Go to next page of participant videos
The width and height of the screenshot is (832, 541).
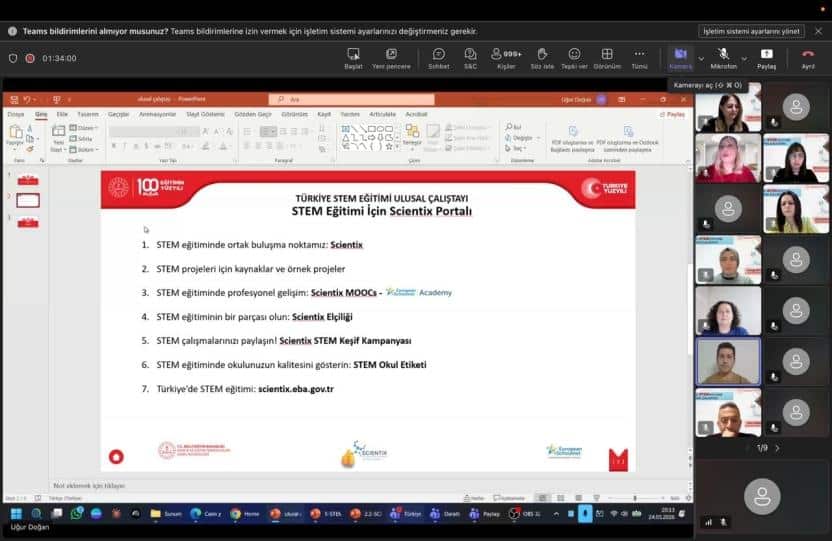click(x=777, y=448)
